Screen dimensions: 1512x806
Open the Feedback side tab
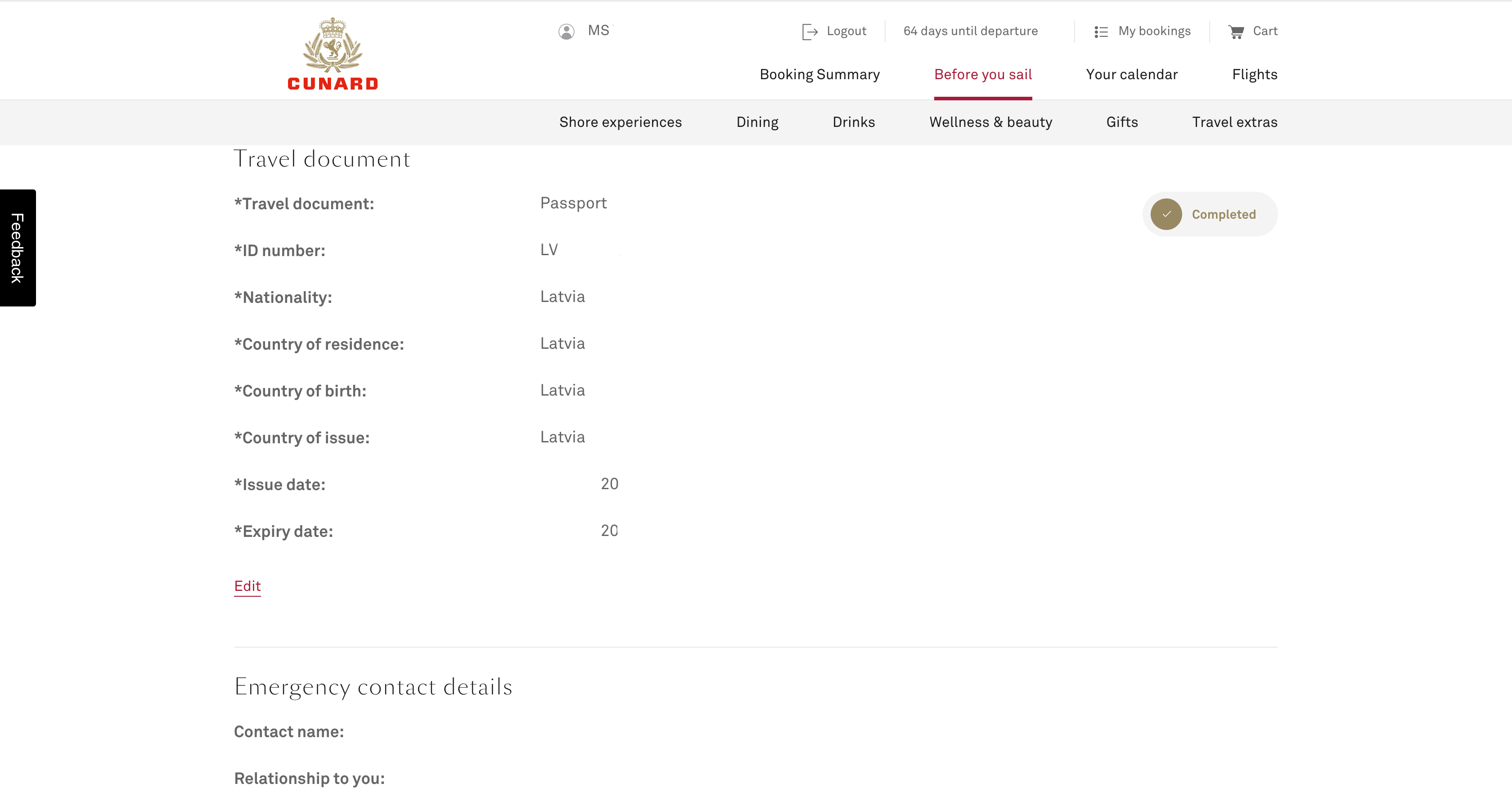18,248
